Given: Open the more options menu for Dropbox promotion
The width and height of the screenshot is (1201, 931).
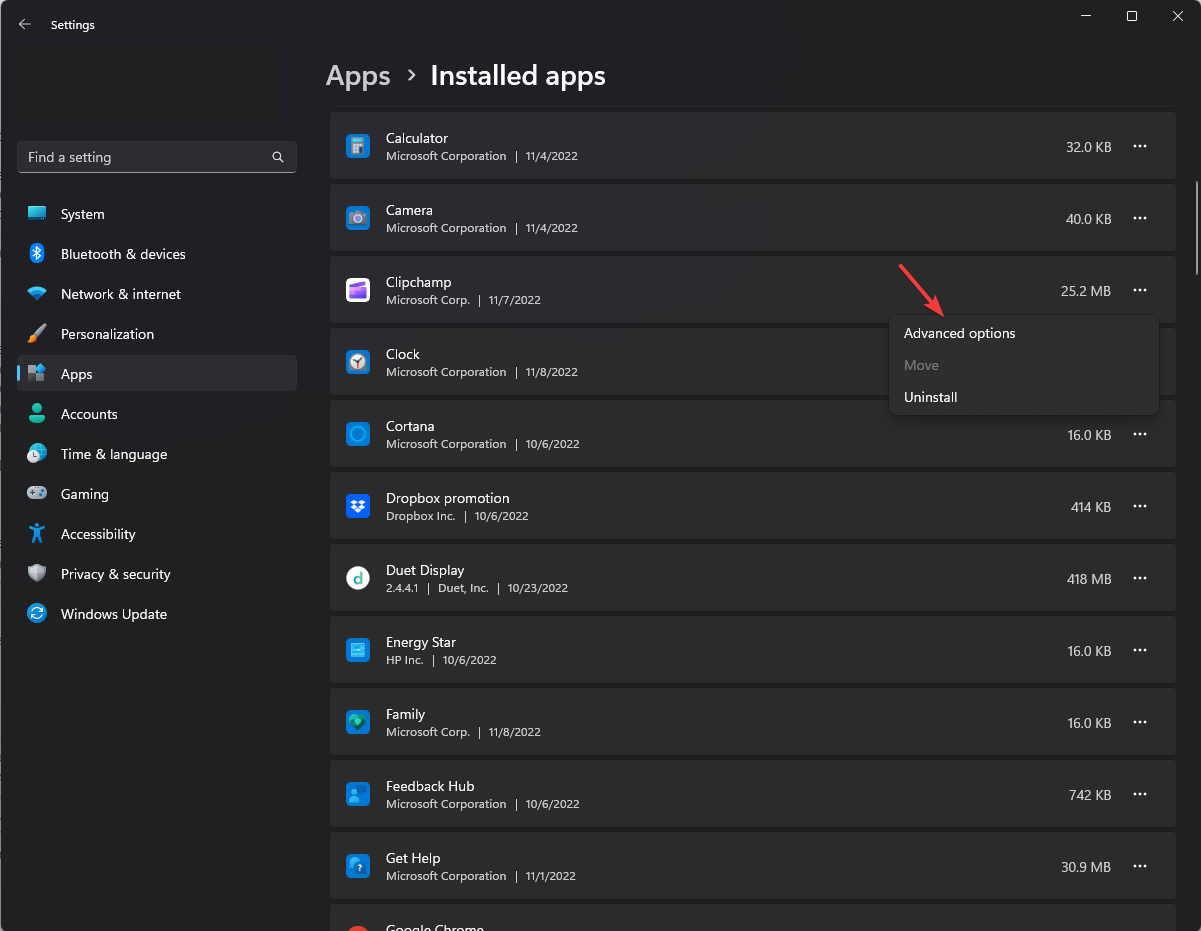Looking at the screenshot, I should (x=1139, y=506).
